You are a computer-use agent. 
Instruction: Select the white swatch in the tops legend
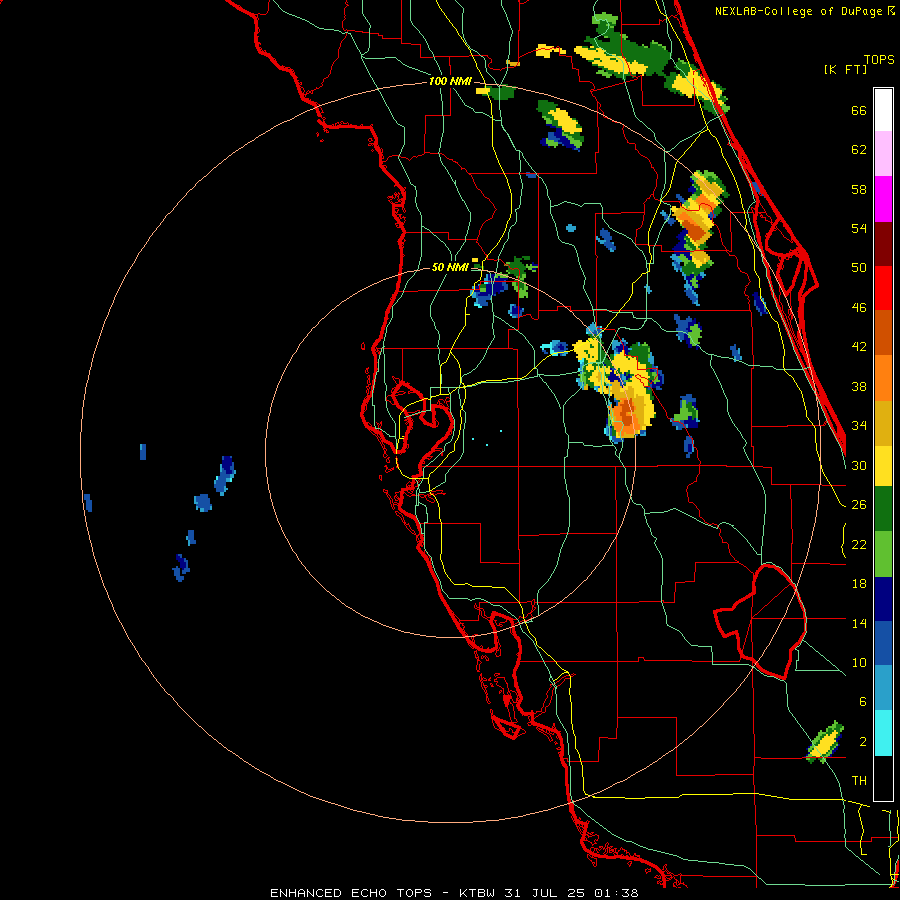883,110
